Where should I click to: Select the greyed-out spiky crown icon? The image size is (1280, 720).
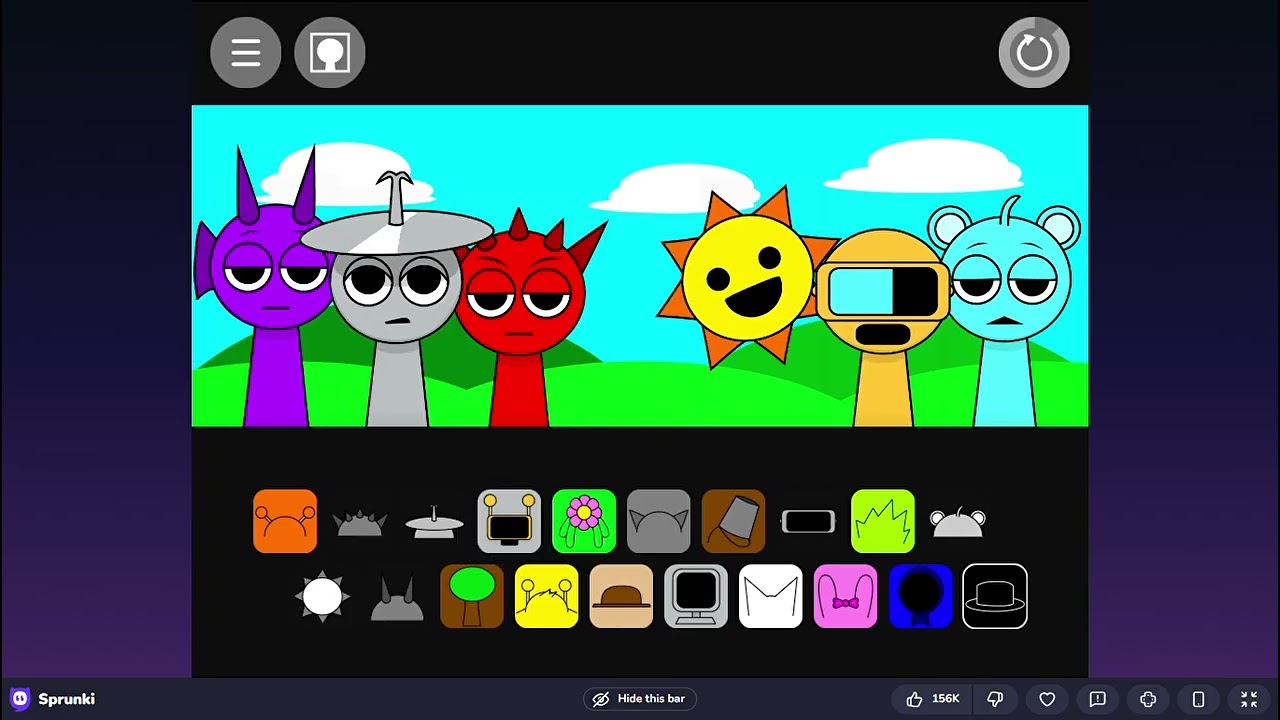coord(360,521)
